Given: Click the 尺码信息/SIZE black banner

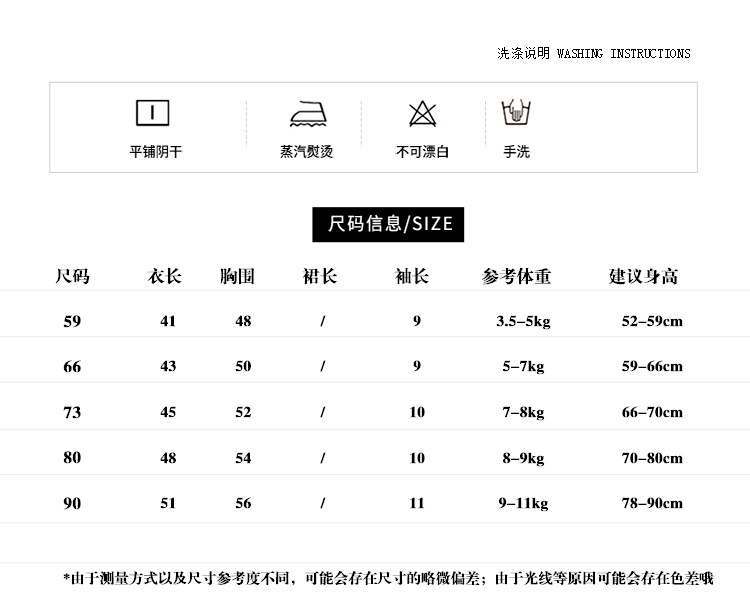Looking at the screenshot, I should (388, 224).
